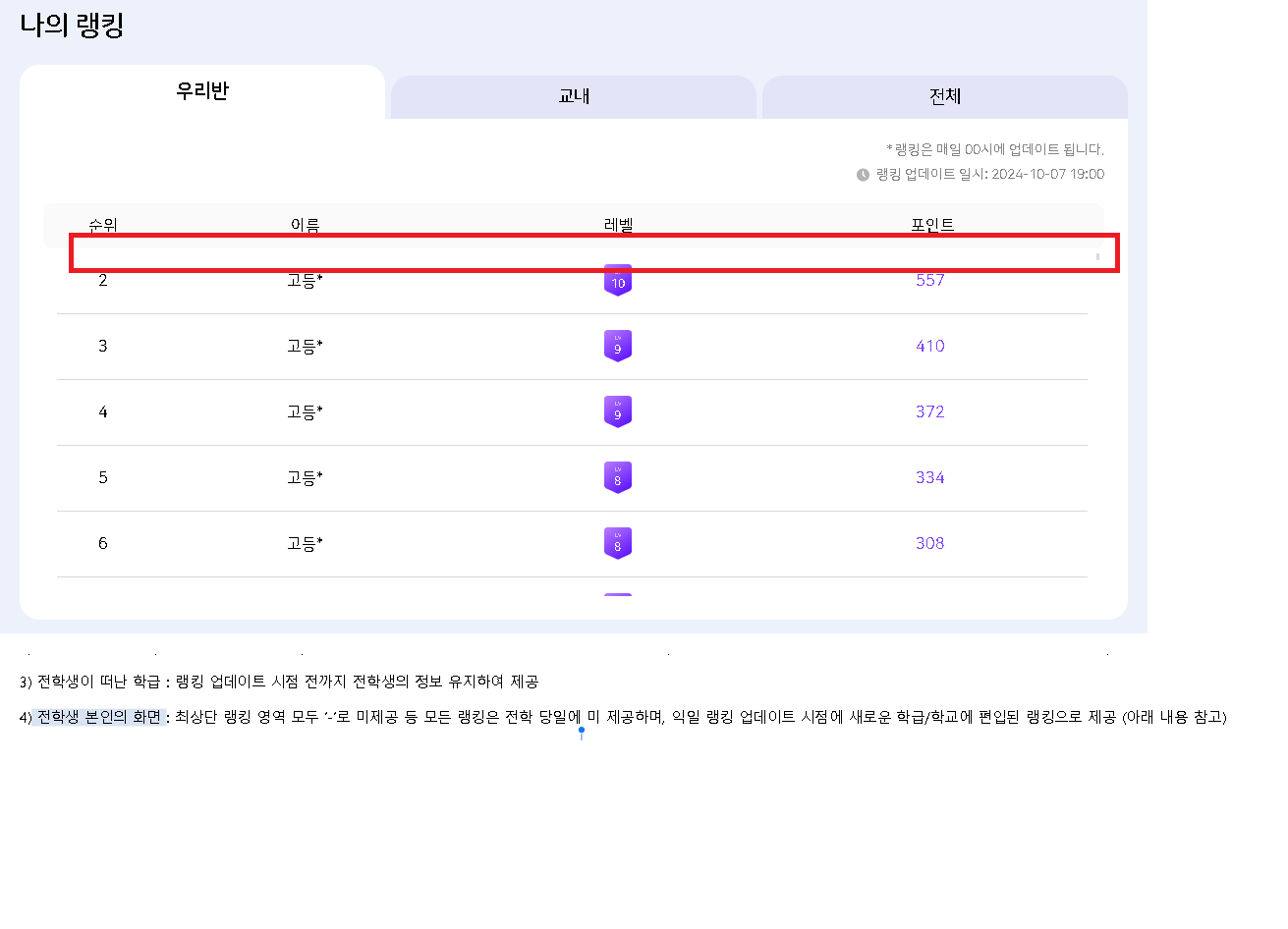This screenshot has height=929, width=1288.
Task: Click the blue text cursor handle below paragraph 4
Action: [582, 732]
